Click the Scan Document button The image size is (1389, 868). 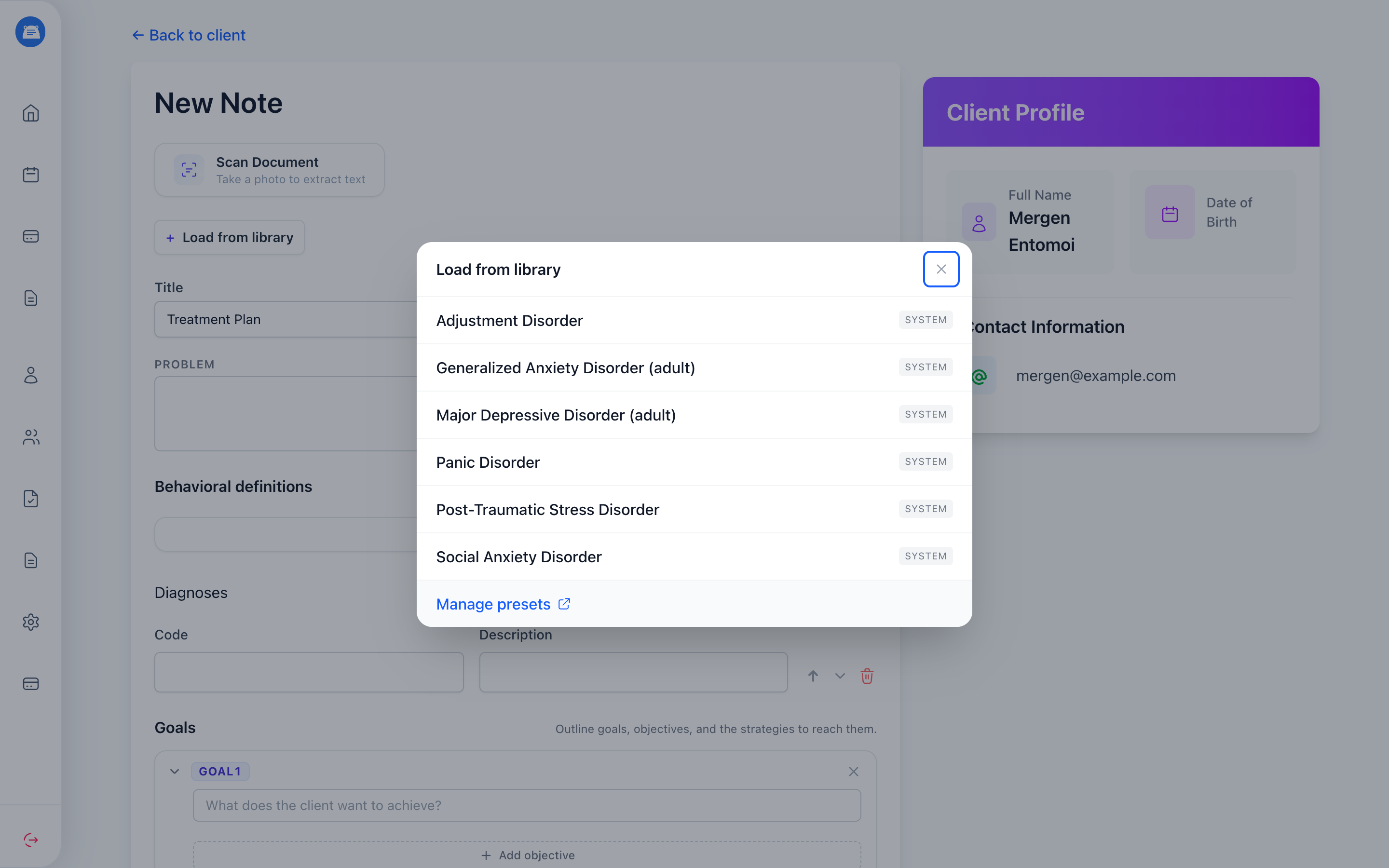coord(269,170)
